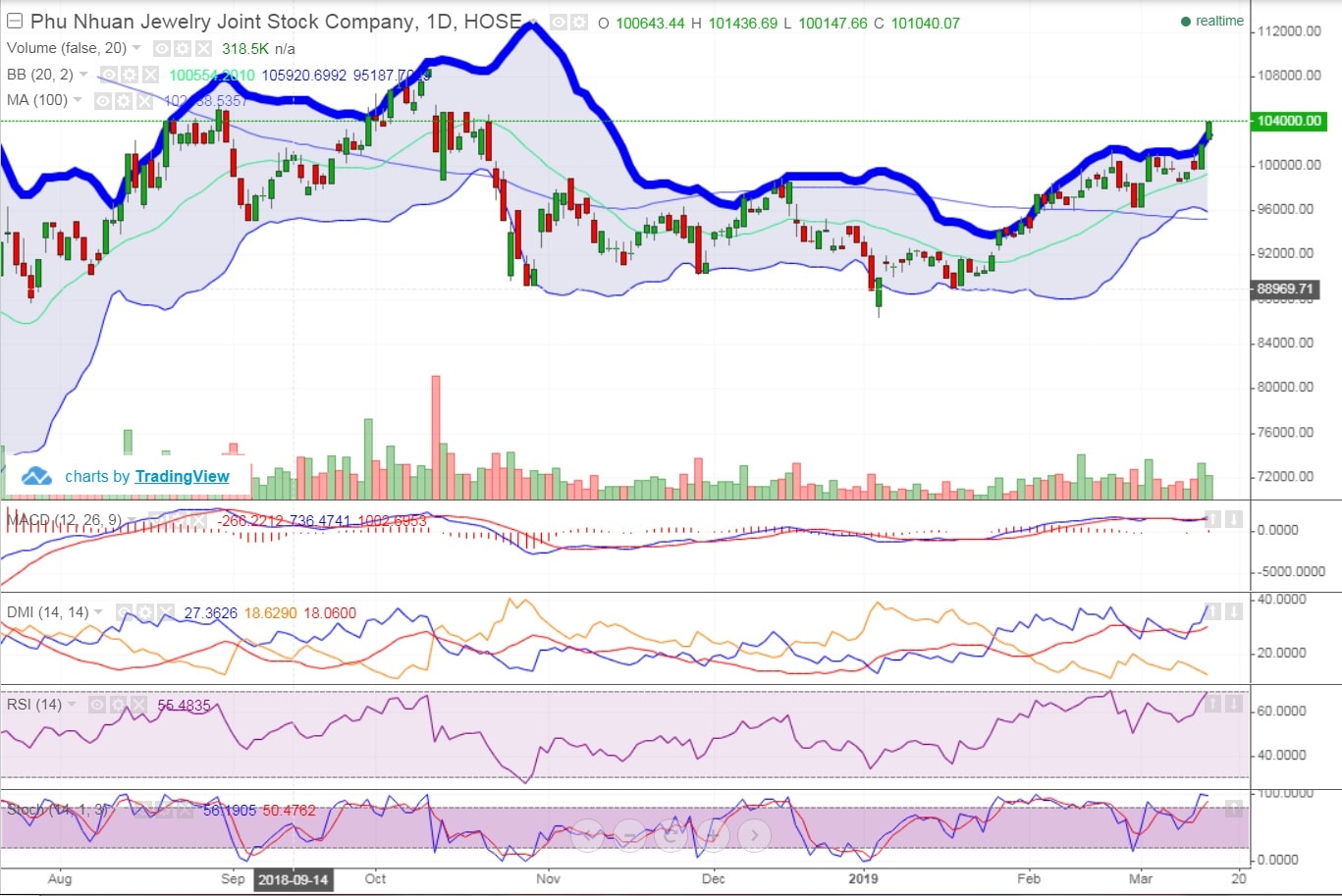This screenshot has width=1342, height=896.
Task: Expand the MA (100) dropdown arrow
Action: click(77, 100)
